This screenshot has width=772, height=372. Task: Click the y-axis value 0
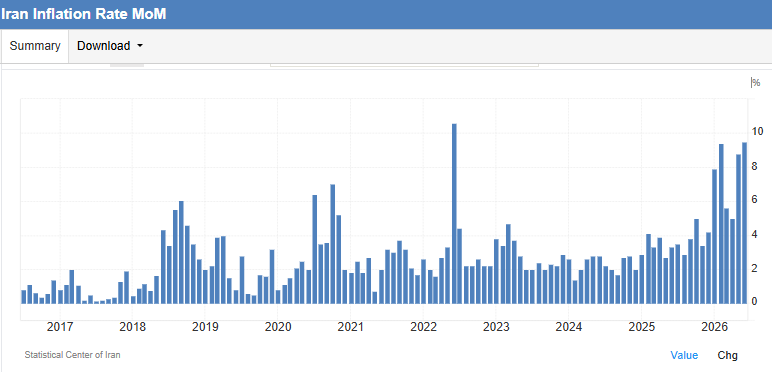coord(754,302)
